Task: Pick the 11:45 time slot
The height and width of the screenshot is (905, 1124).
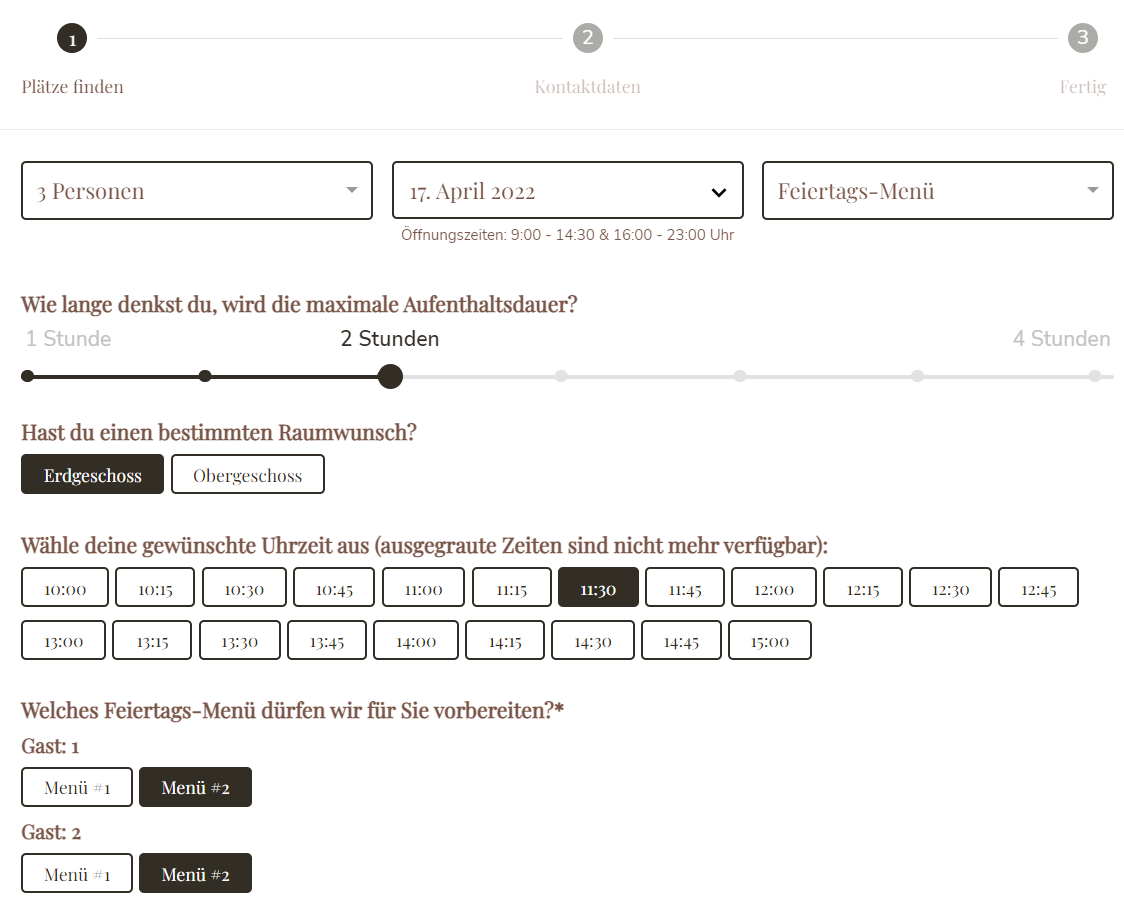Action: (685, 588)
